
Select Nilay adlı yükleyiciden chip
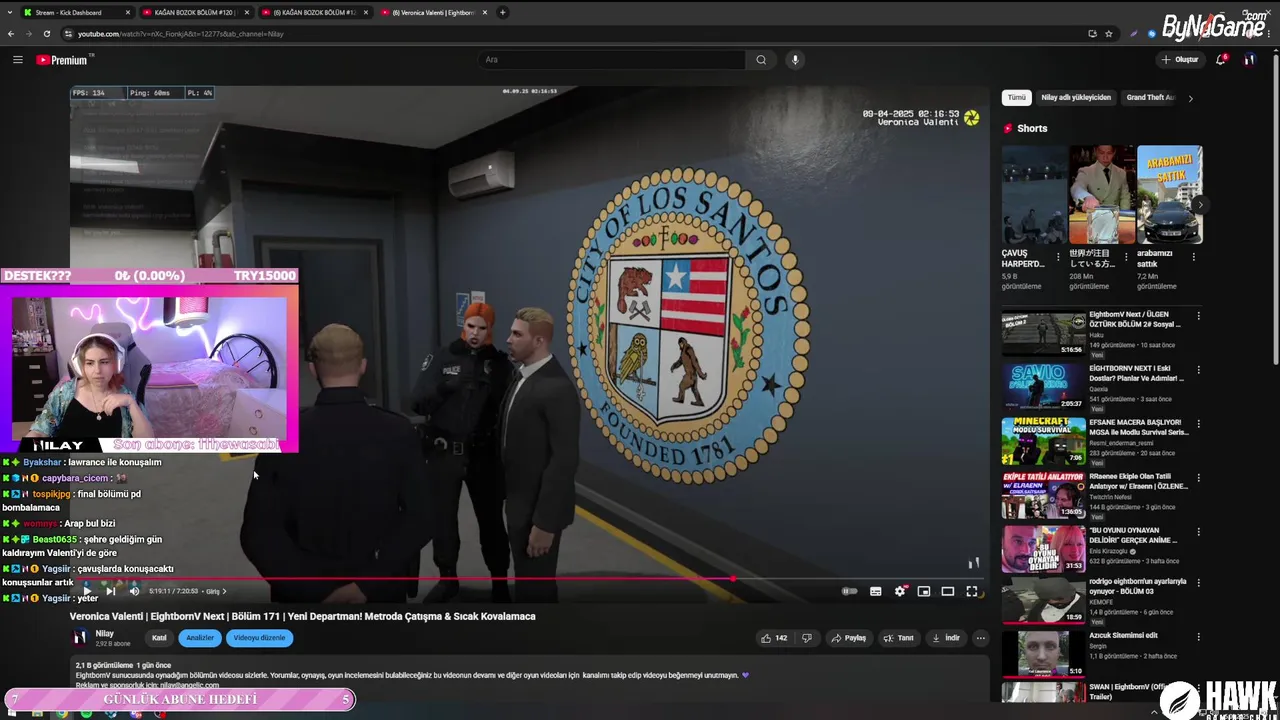(1076, 98)
